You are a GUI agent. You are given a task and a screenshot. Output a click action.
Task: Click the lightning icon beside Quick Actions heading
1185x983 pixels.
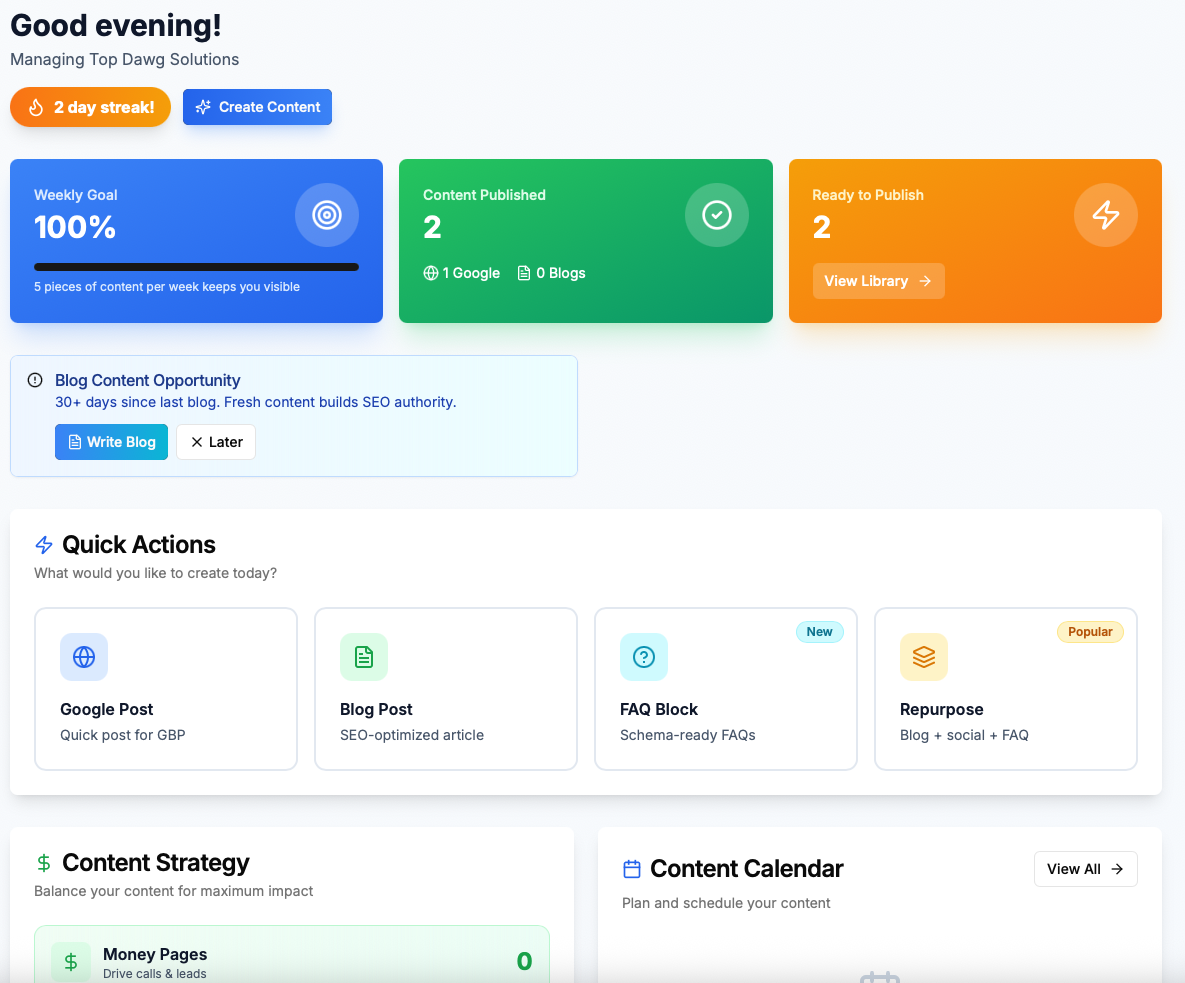[44, 545]
